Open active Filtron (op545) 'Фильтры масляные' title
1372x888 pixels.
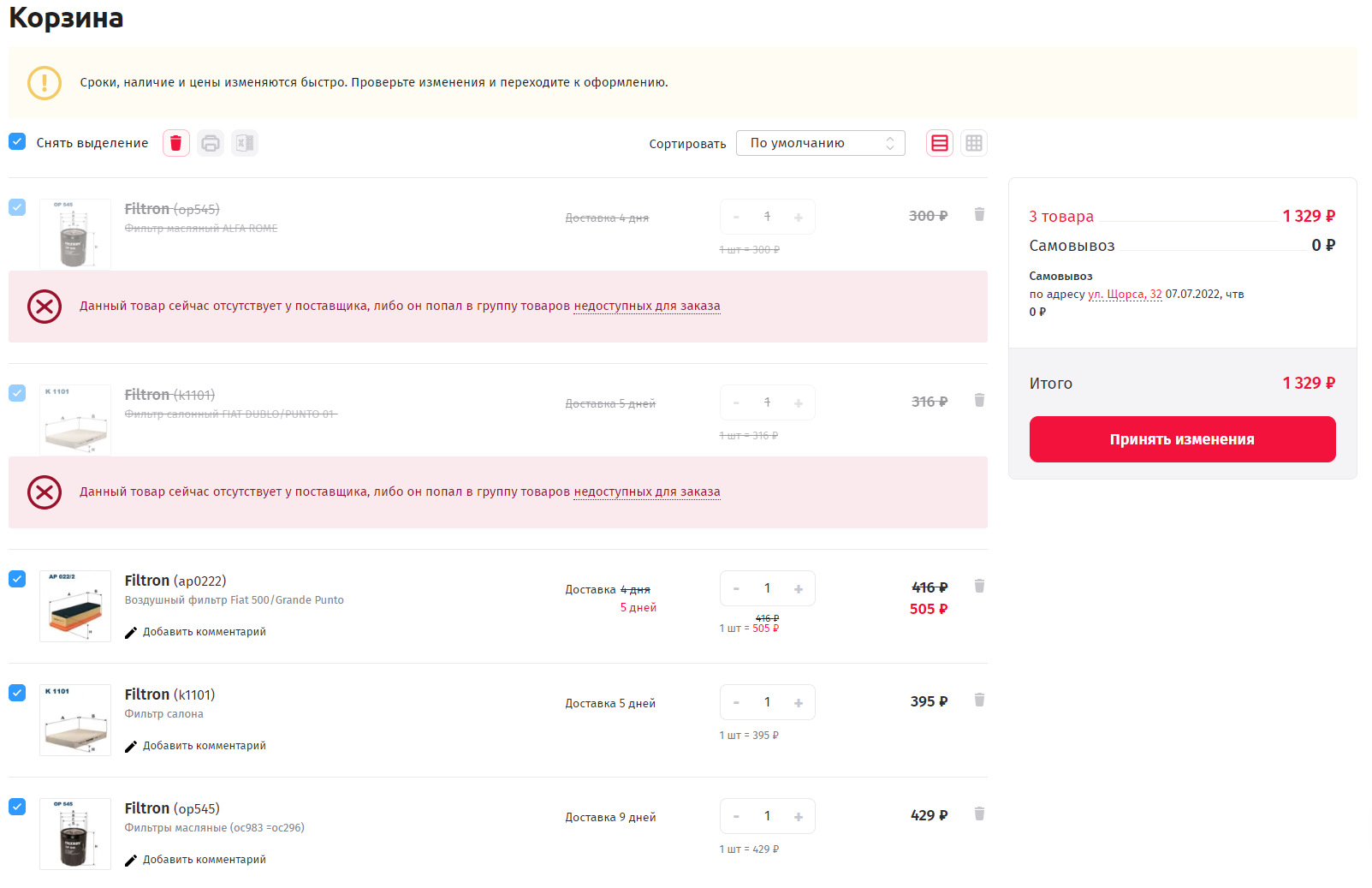click(x=172, y=808)
